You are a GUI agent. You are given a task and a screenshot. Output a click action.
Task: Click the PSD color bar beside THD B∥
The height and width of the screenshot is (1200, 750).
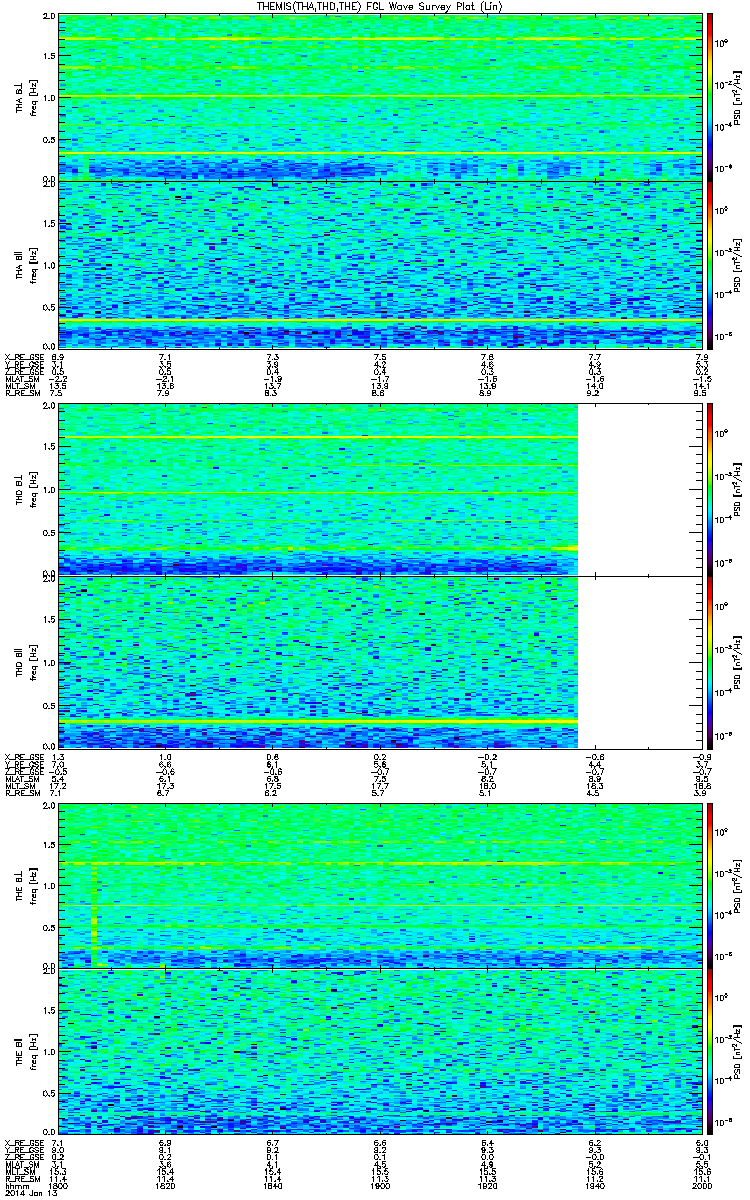coord(710,662)
